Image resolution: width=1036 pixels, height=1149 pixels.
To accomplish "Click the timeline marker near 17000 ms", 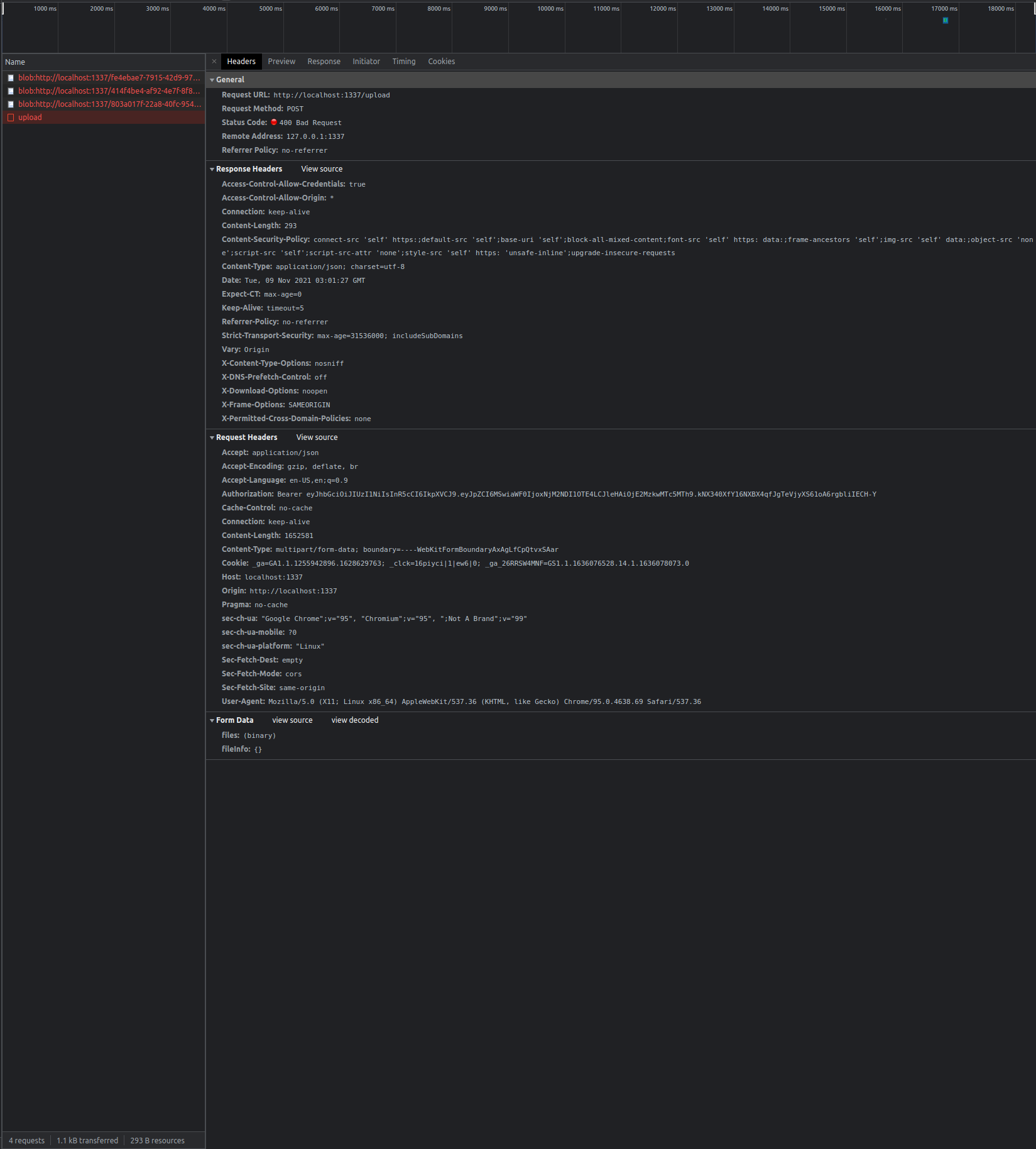I will coord(946,21).
